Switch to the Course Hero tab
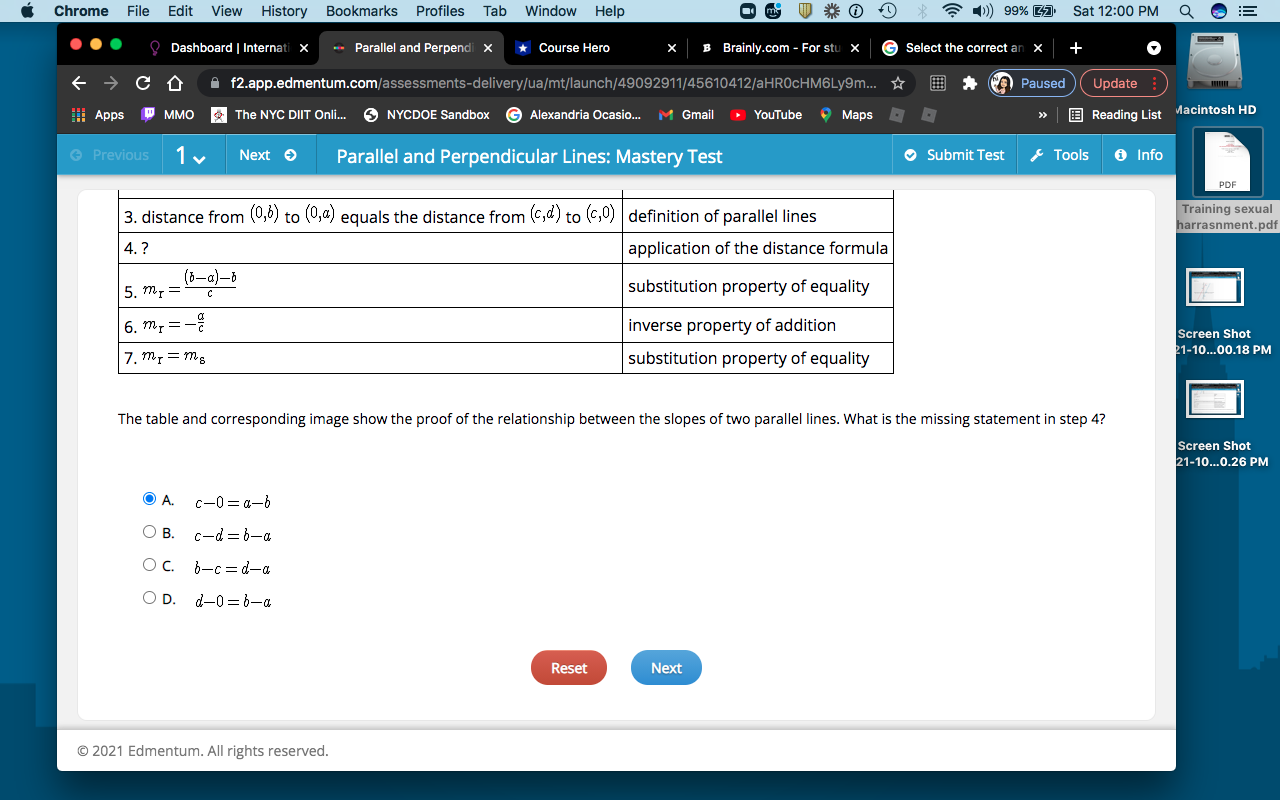 [x=595, y=47]
